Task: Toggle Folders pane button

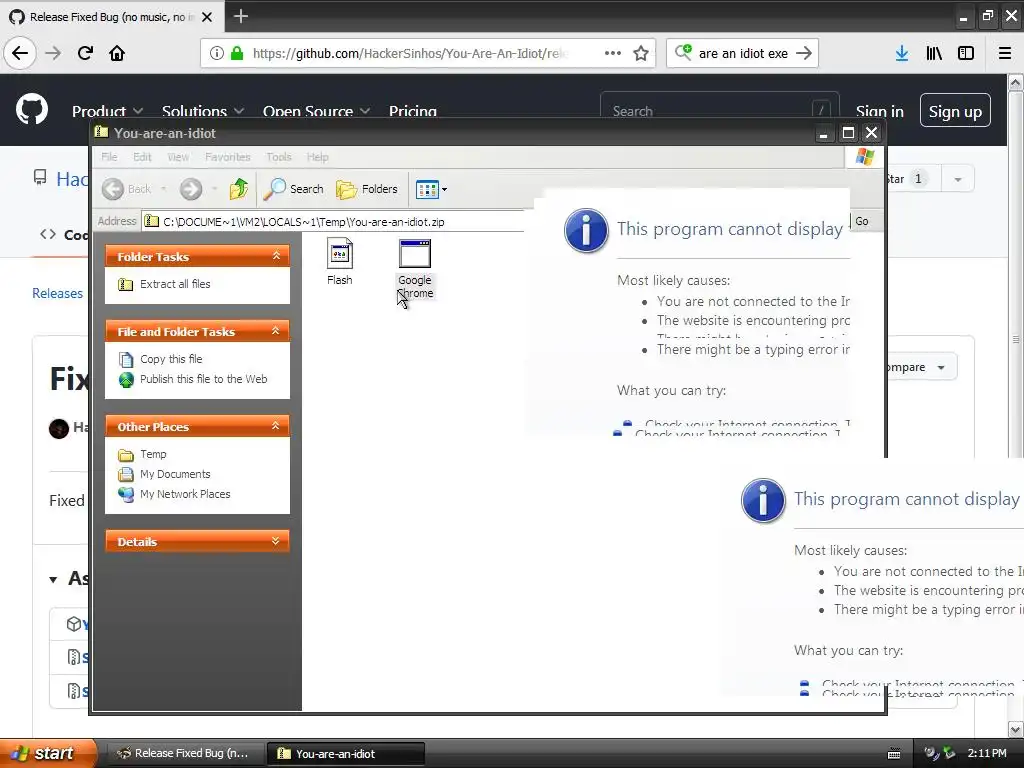Action: [366, 189]
